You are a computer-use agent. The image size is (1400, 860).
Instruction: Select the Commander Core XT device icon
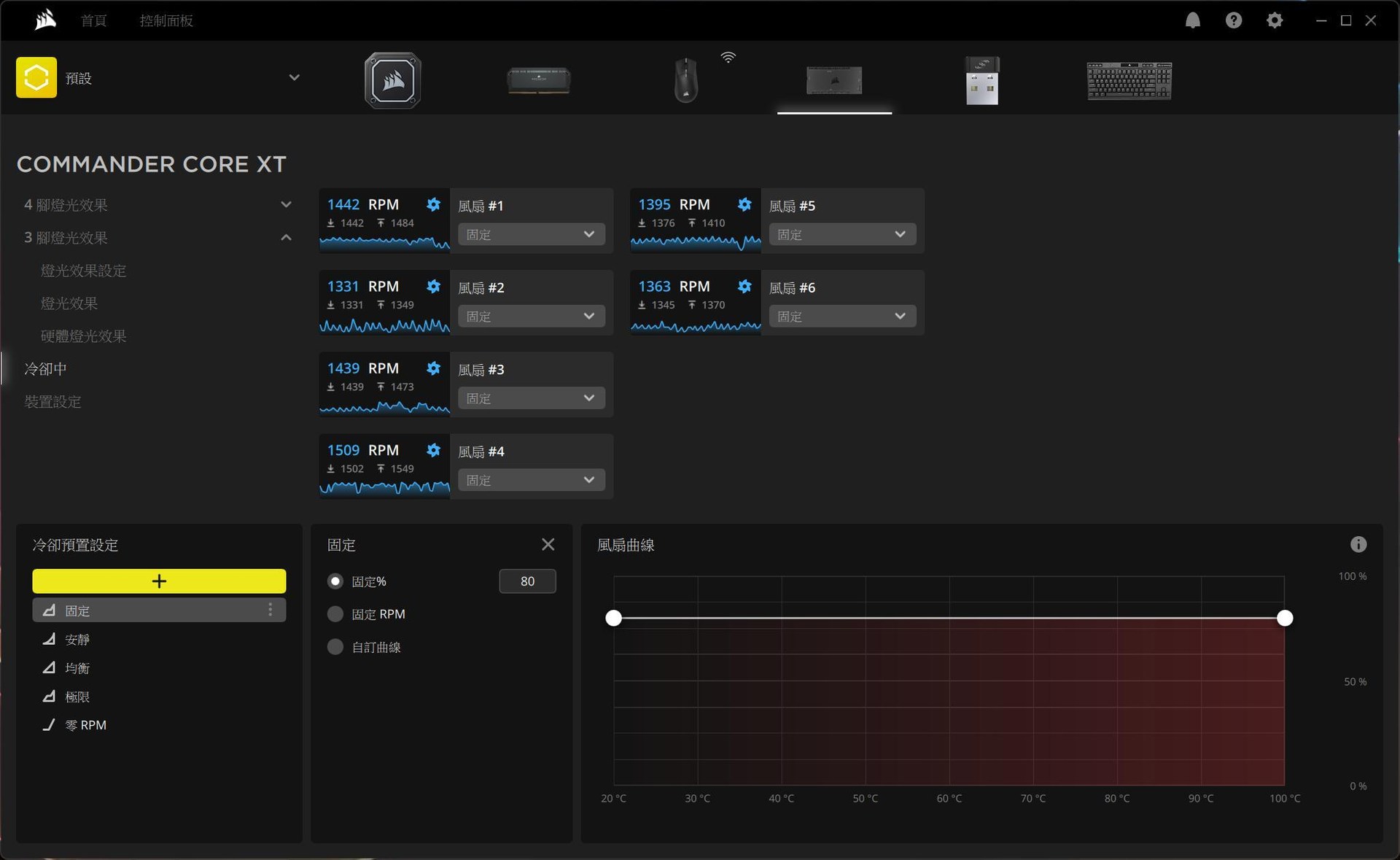click(x=834, y=80)
